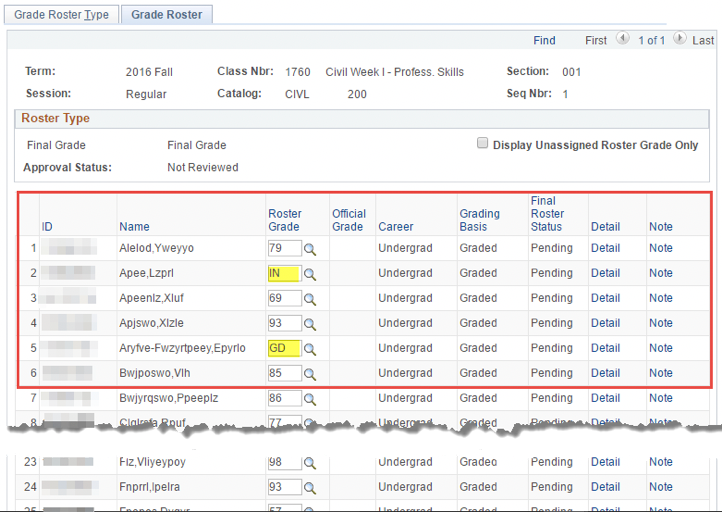Open grade lookup for Bwjposwo,Vlh

310,374
